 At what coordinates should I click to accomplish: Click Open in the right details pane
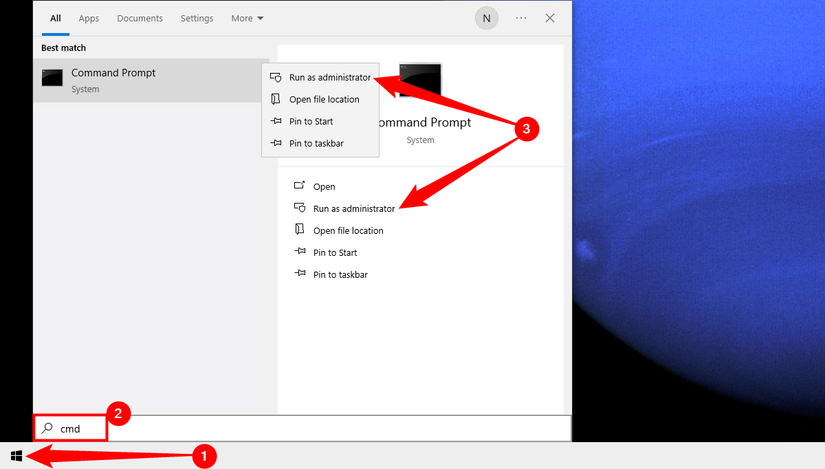[324, 186]
